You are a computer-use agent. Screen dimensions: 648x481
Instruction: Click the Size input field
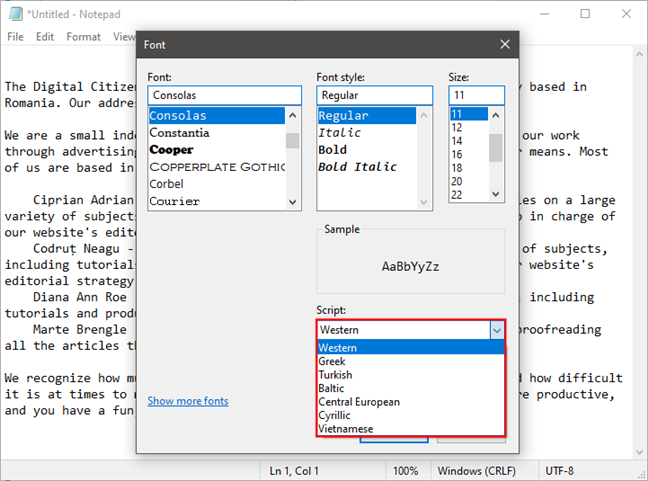pos(476,95)
